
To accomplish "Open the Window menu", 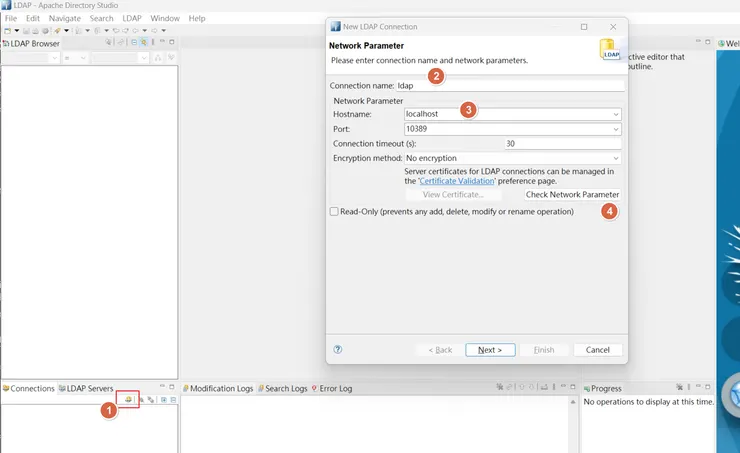I will tap(165, 18).
